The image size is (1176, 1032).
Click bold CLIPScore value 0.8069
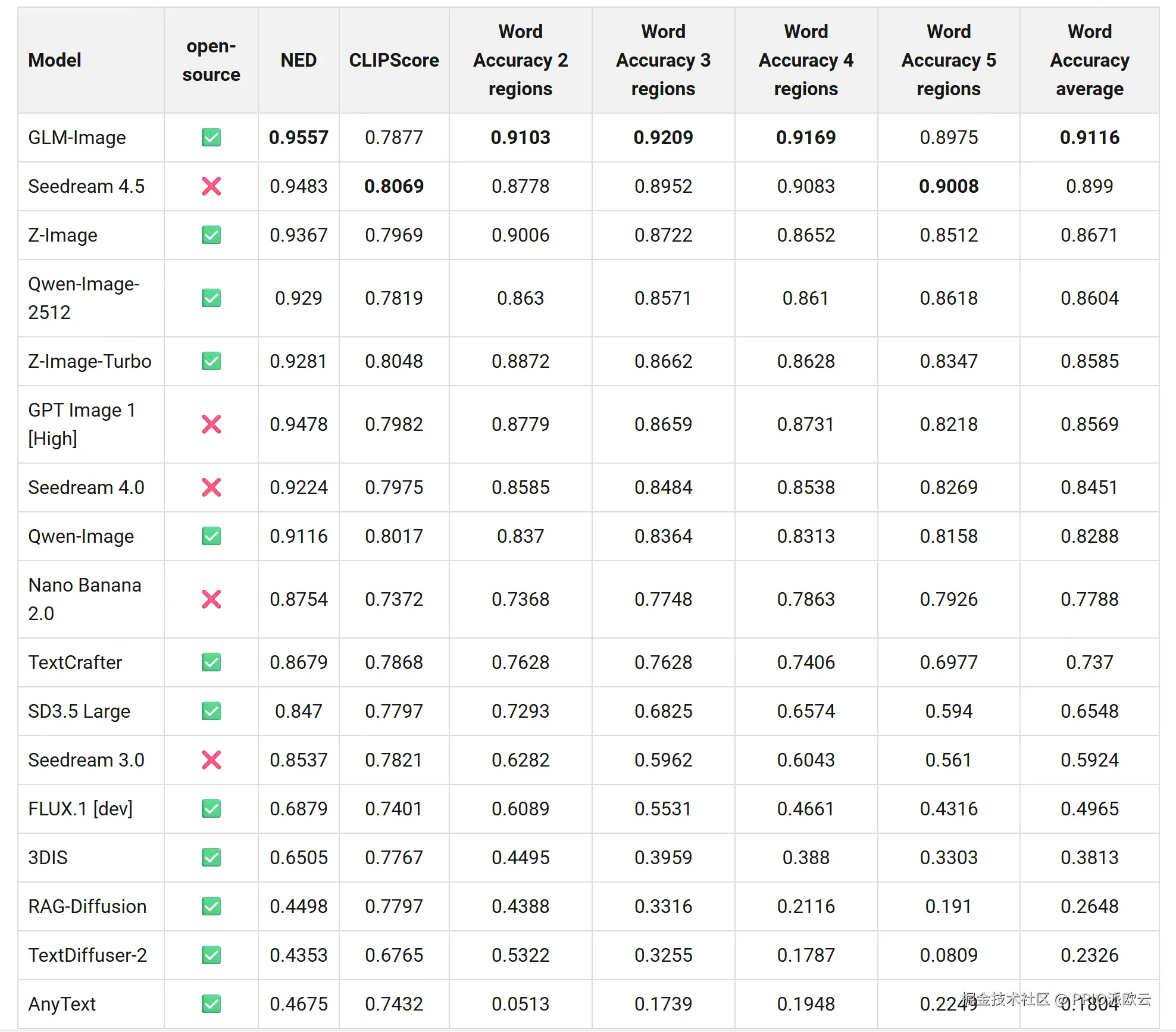394,186
